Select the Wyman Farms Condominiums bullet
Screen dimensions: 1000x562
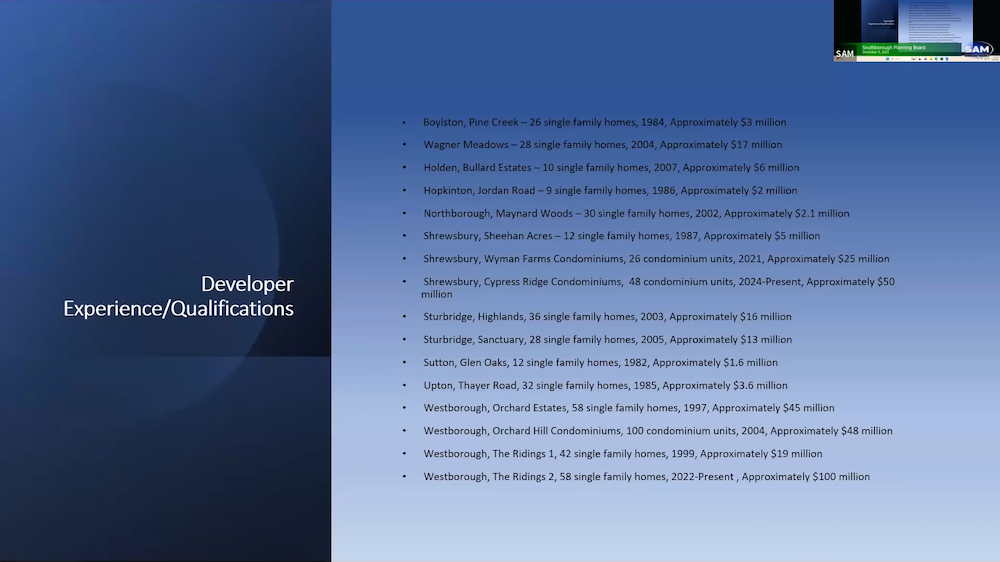click(656, 259)
